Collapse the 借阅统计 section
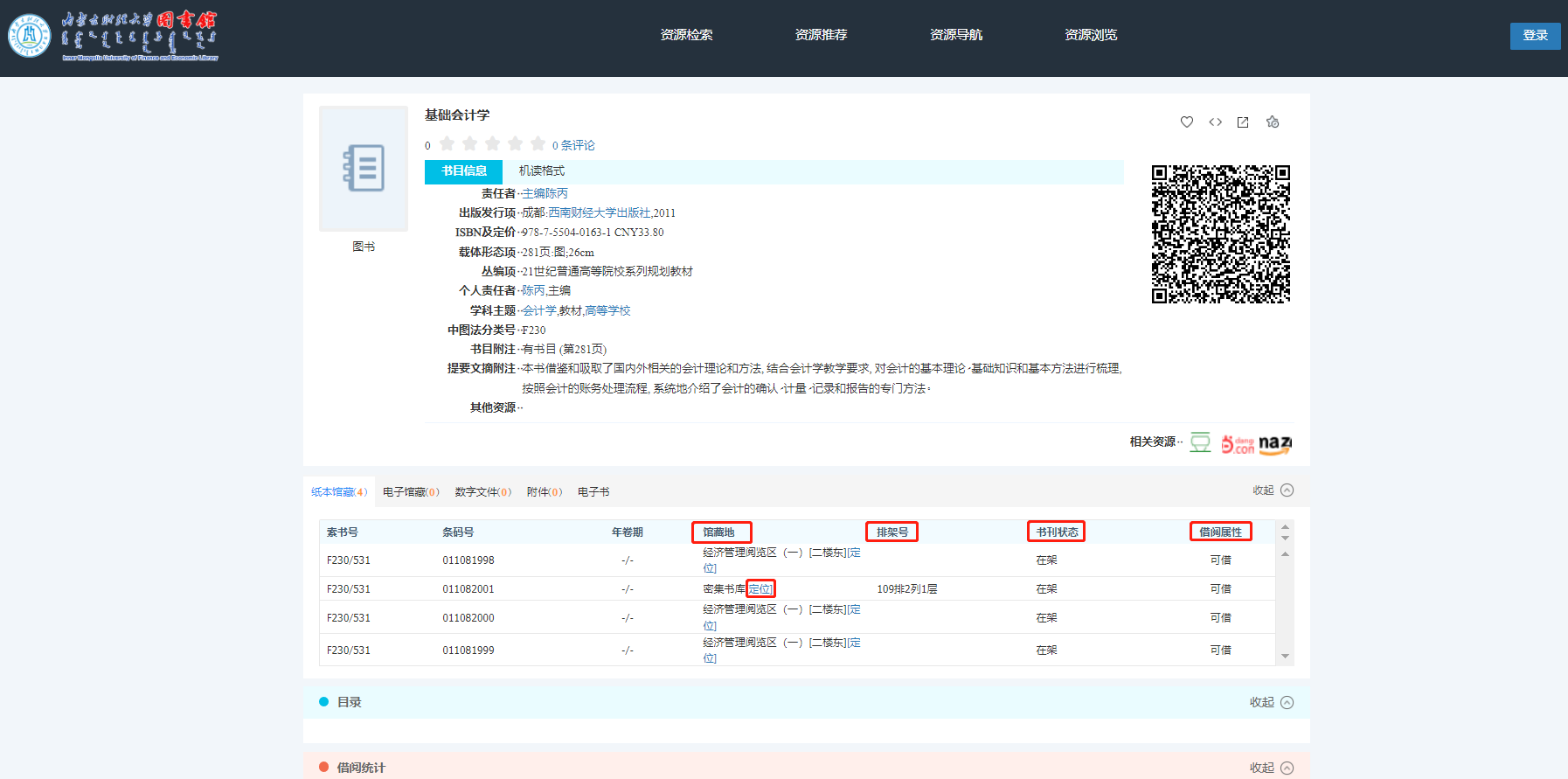 1271,768
